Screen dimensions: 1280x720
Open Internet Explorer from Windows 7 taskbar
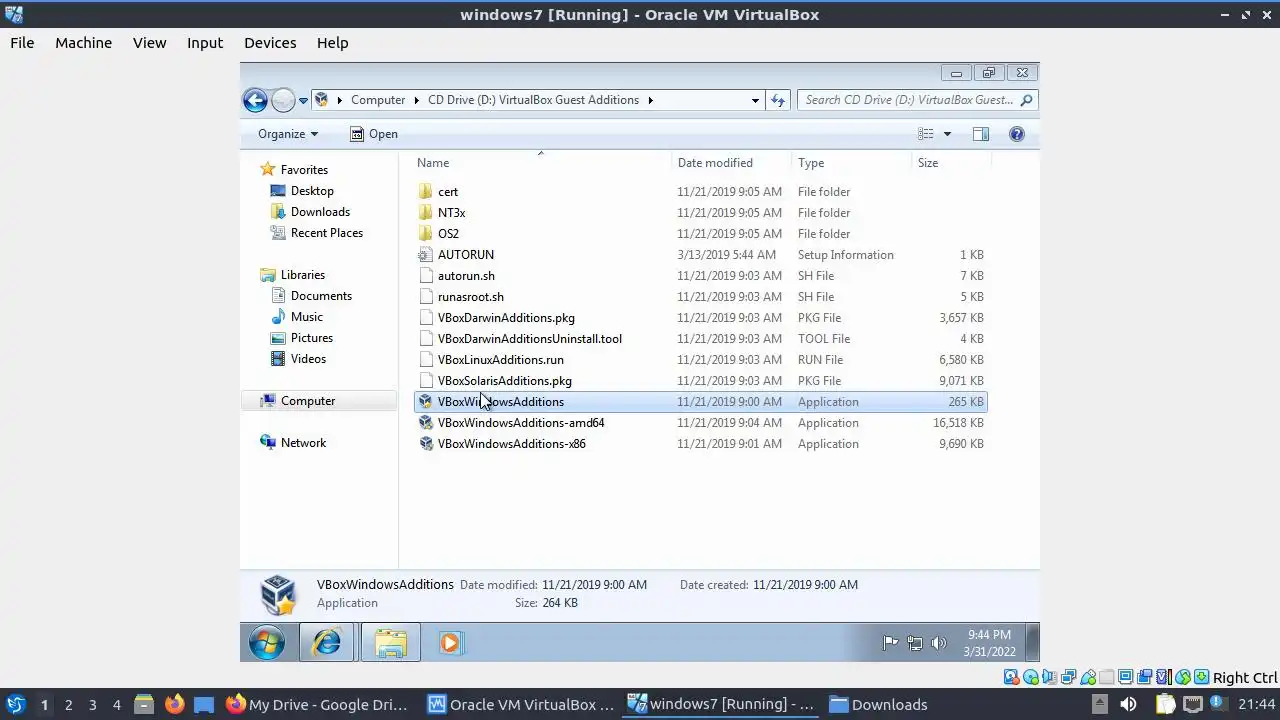pyautogui.click(x=326, y=642)
